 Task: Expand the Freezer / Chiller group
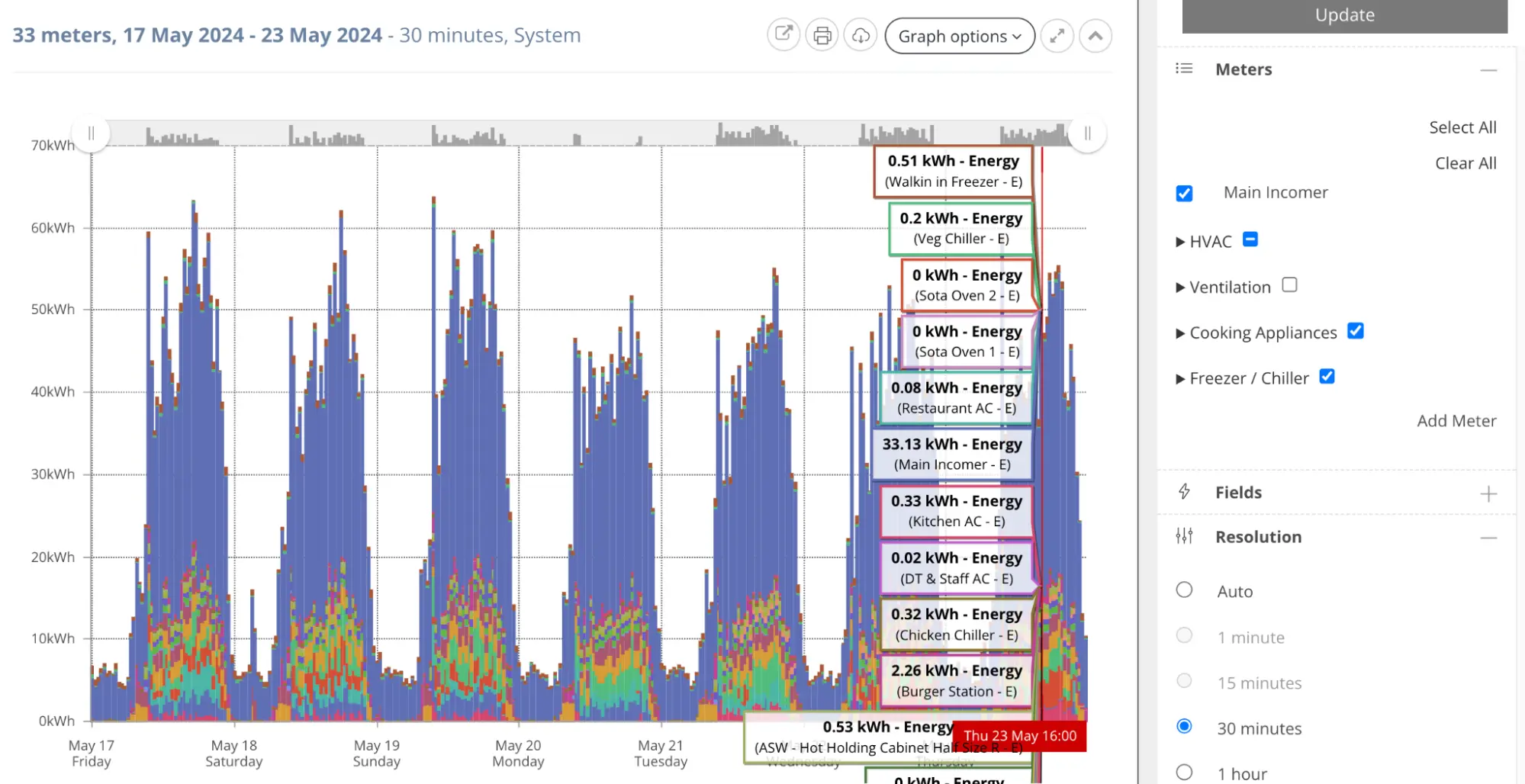(x=1180, y=379)
